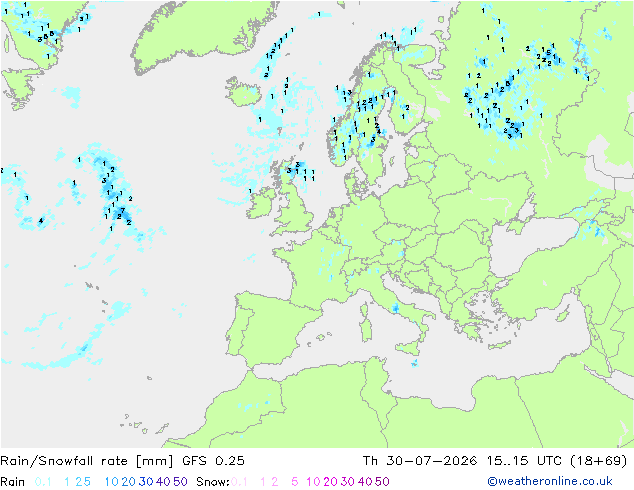Click the snow 0.1 legend value
634x490 pixels.
[x=239, y=482]
